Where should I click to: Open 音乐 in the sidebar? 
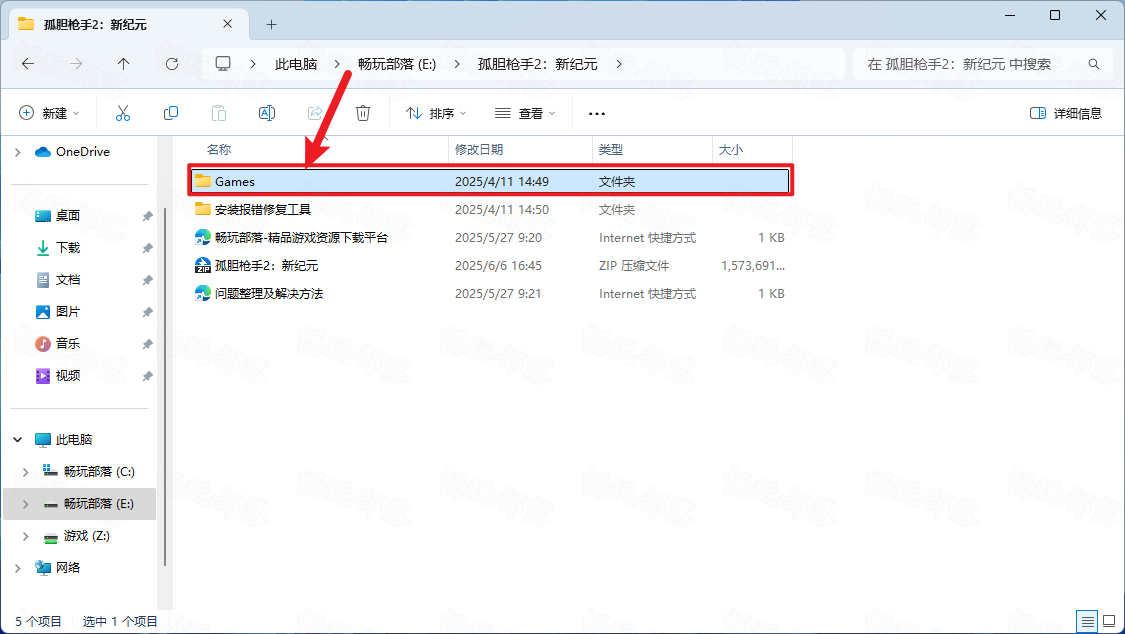pyautogui.click(x=68, y=344)
